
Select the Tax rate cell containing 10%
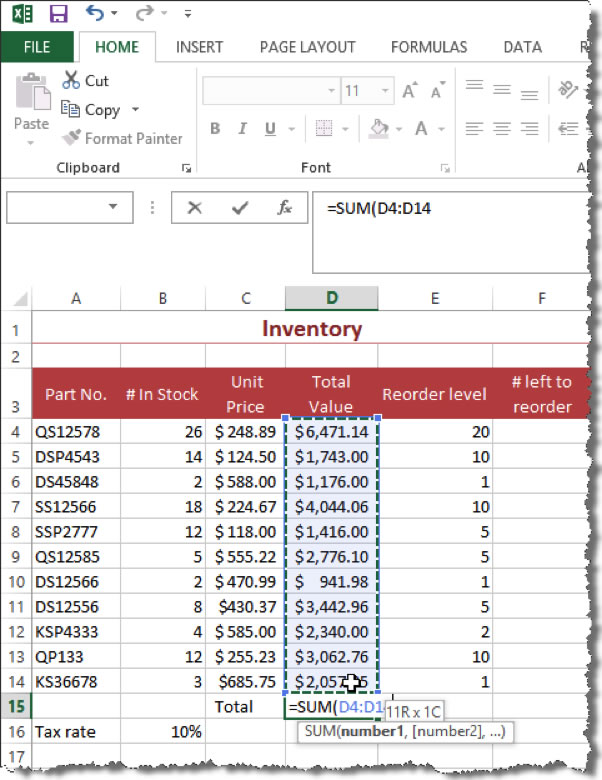click(x=162, y=732)
